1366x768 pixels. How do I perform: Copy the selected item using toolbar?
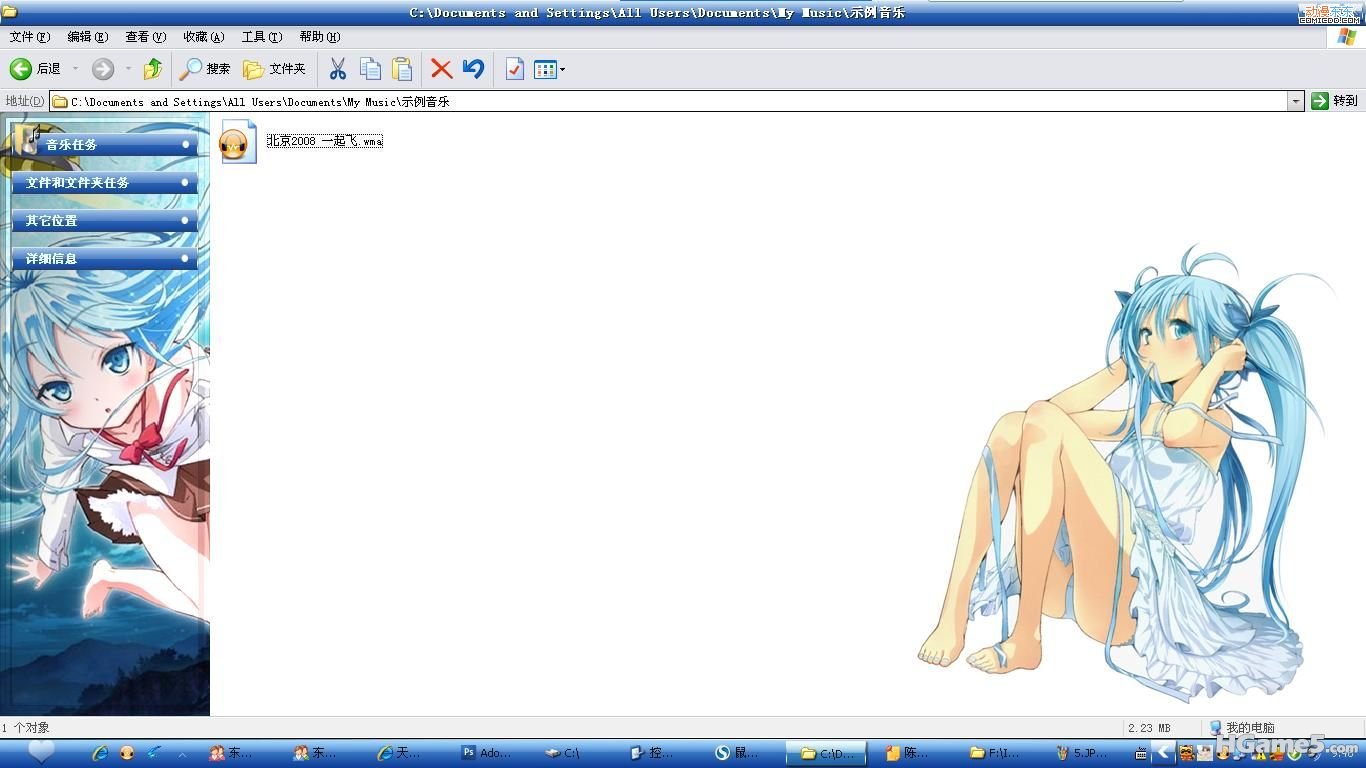tap(370, 69)
